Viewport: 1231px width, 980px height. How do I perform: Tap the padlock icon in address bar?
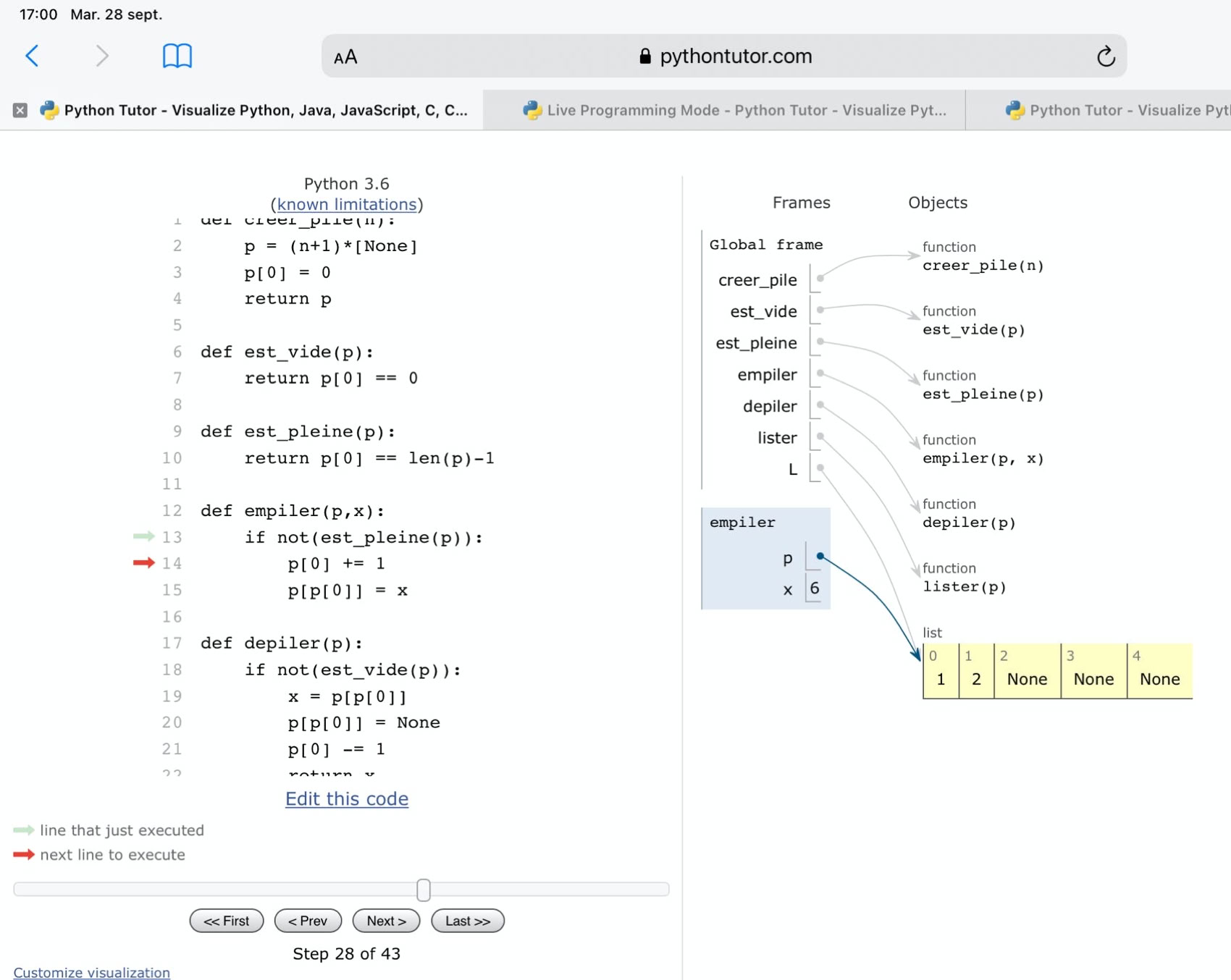(644, 56)
